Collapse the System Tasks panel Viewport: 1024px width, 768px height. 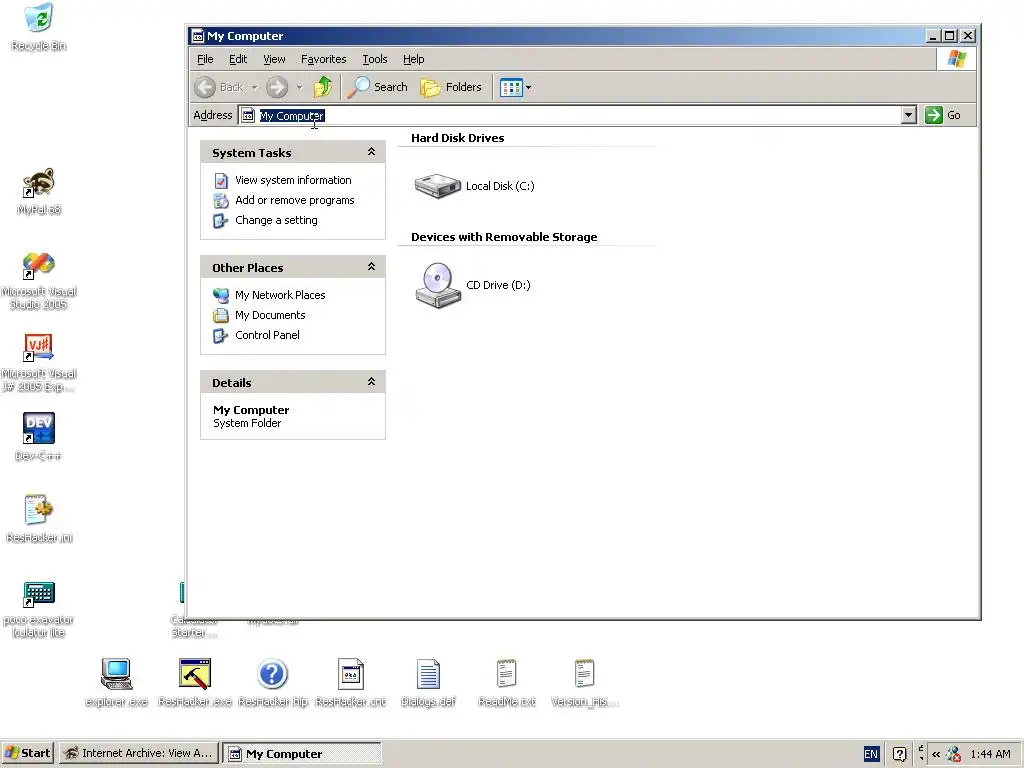pyautogui.click(x=371, y=152)
